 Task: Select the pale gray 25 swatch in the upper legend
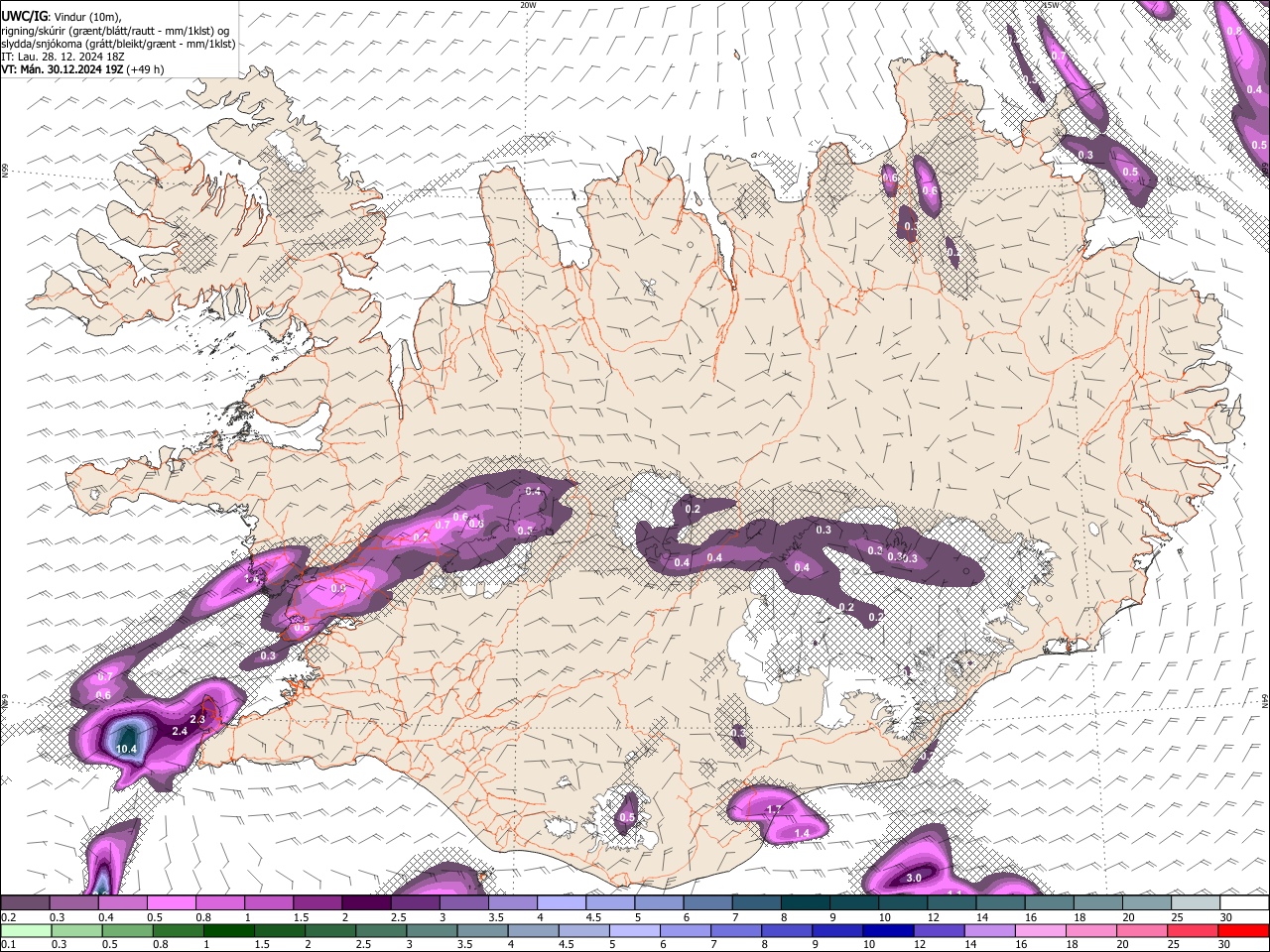point(1195,902)
